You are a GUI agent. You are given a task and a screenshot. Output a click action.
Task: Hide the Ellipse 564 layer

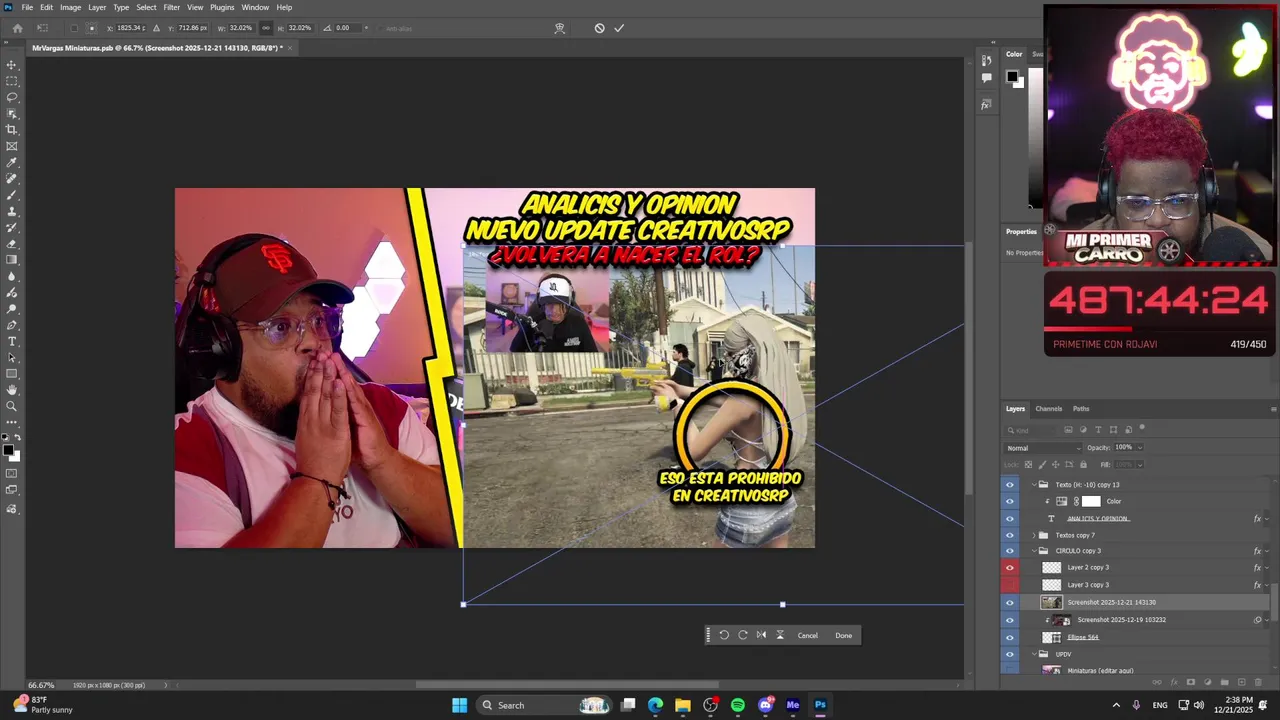[1009, 637]
